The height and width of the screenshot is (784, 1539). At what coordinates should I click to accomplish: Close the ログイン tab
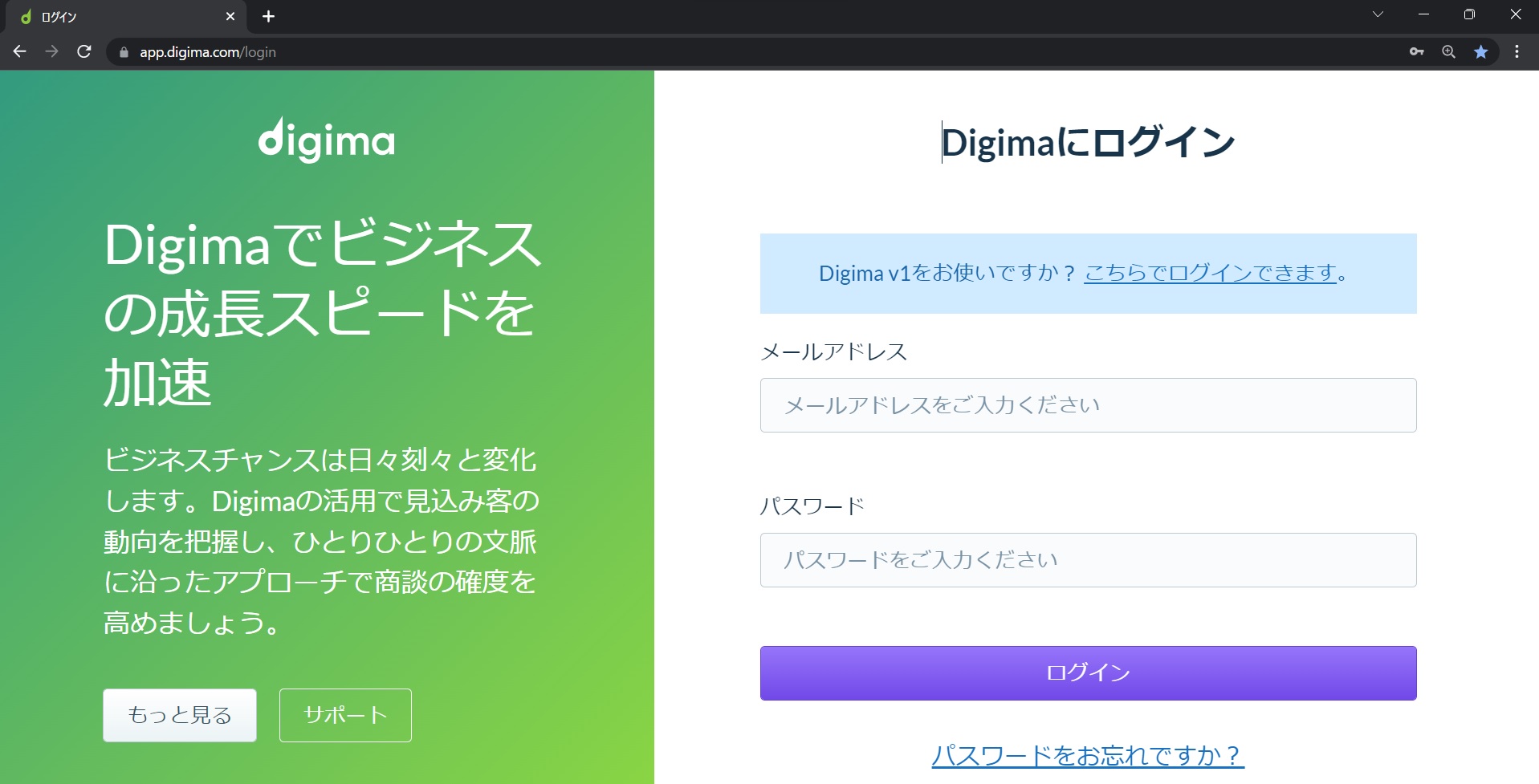[x=230, y=16]
